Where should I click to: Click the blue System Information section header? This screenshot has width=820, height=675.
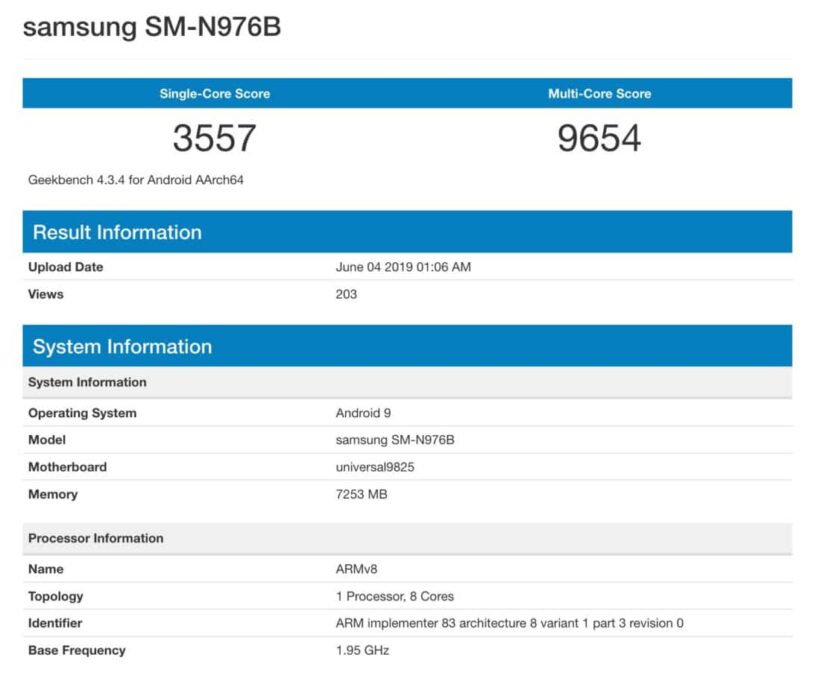click(x=122, y=347)
